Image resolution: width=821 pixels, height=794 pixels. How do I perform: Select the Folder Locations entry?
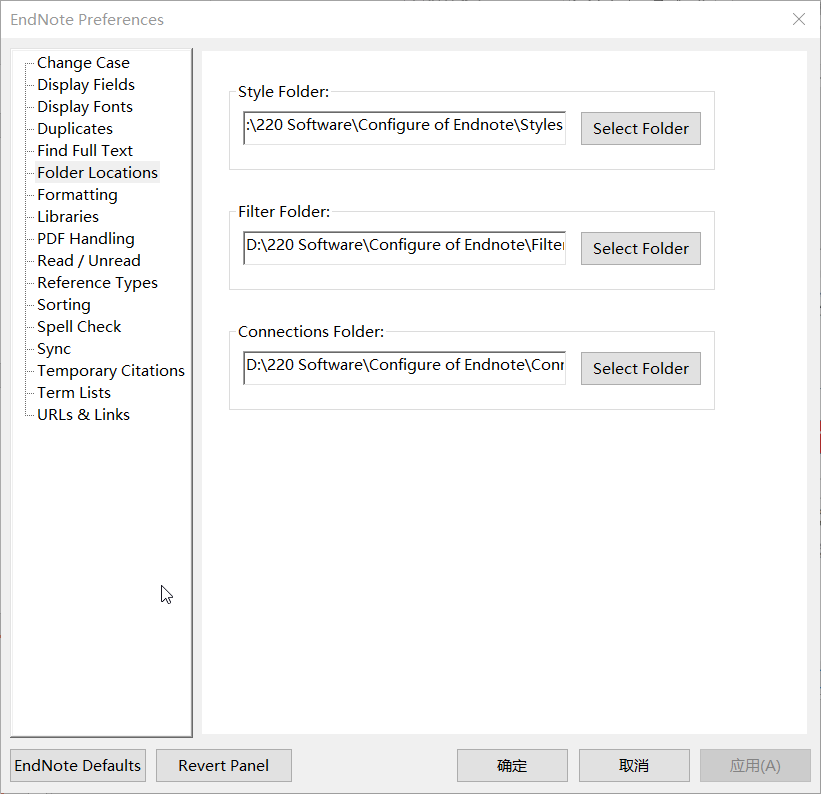coord(97,173)
